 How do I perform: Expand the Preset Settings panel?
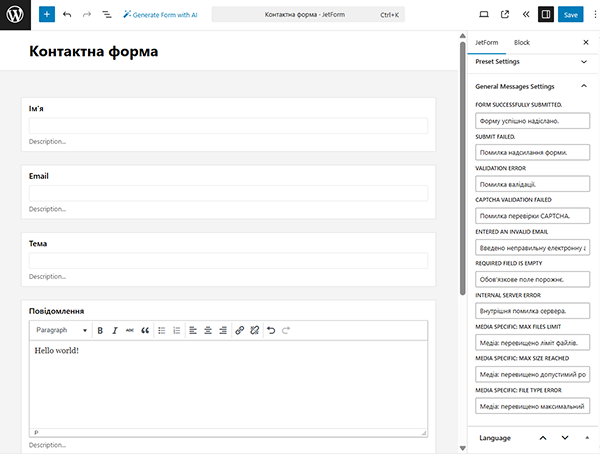click(532, 62)
